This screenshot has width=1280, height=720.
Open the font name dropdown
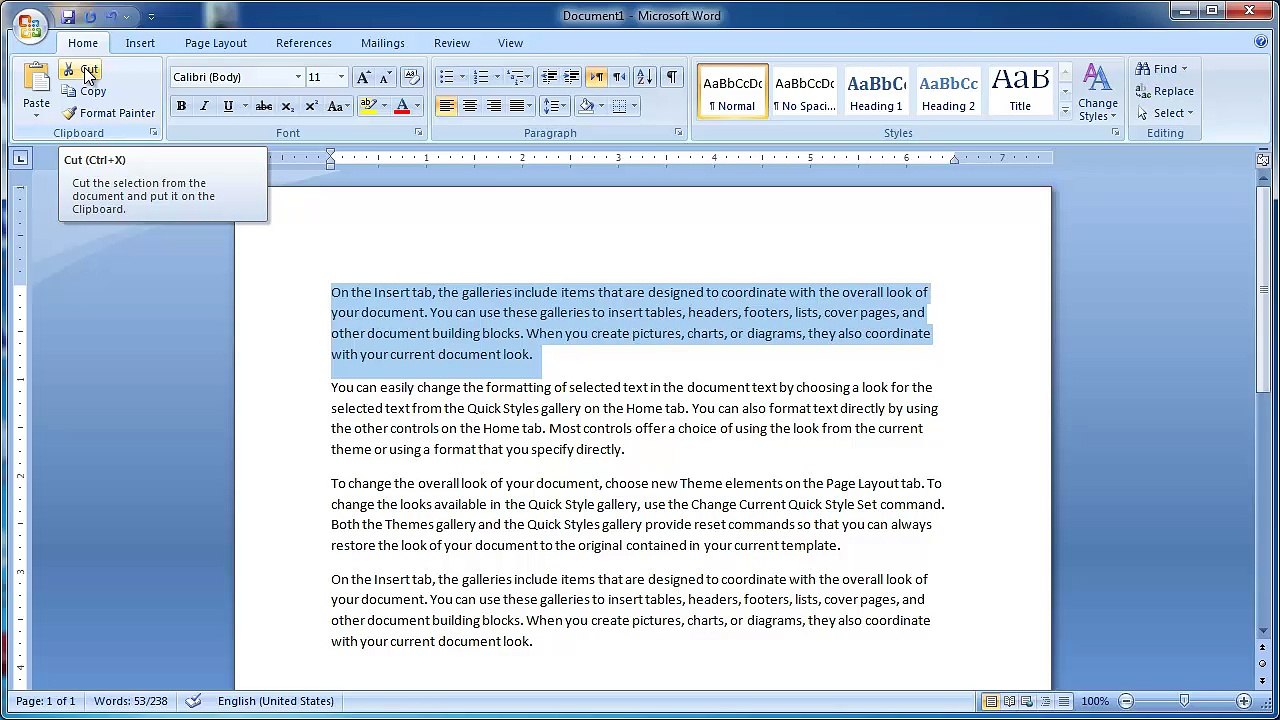(298, 77)
